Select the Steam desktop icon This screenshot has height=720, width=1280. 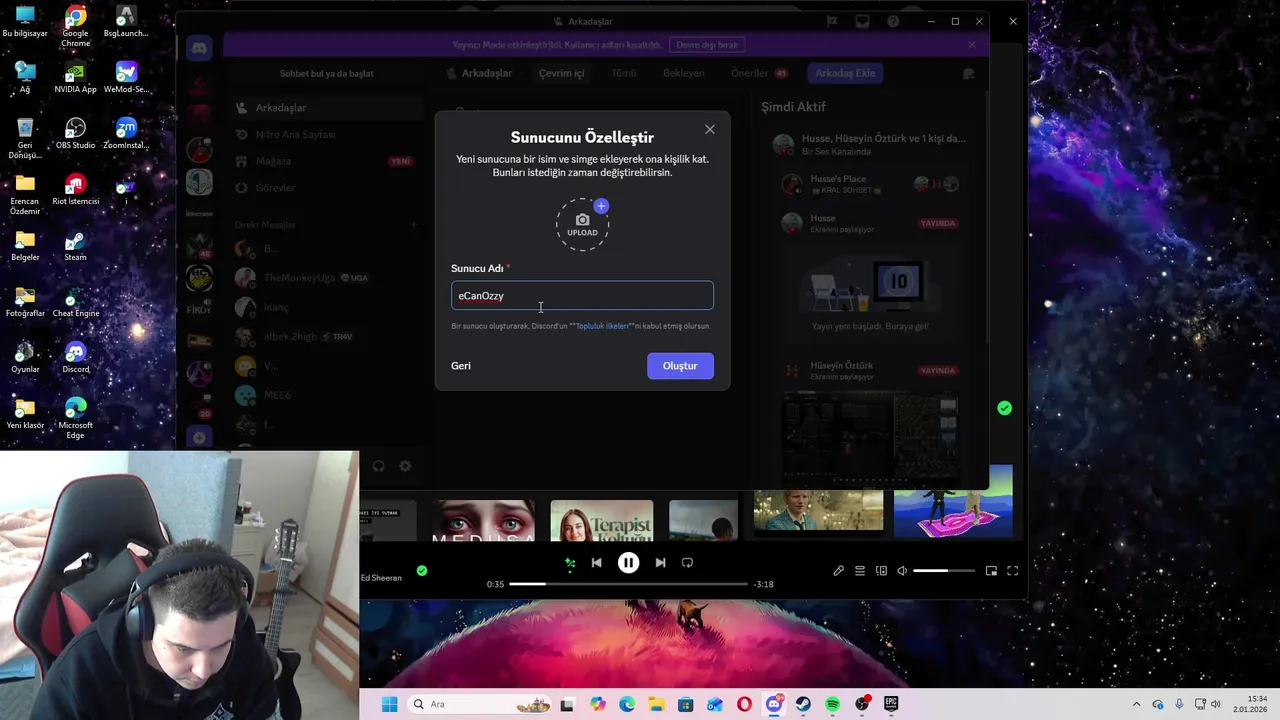[x=75, y=247]
